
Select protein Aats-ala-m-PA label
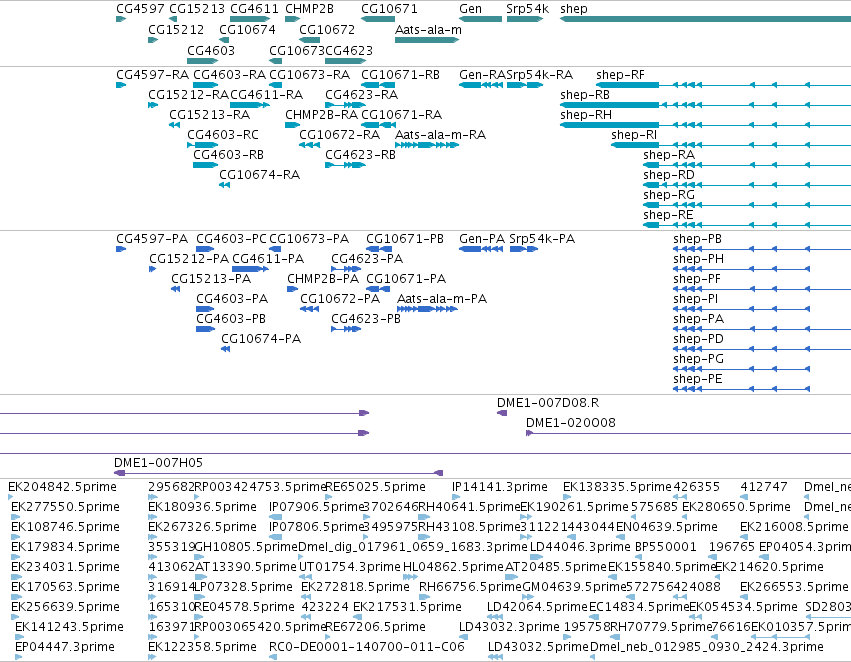pyautogui.click(x=442, y=299)
